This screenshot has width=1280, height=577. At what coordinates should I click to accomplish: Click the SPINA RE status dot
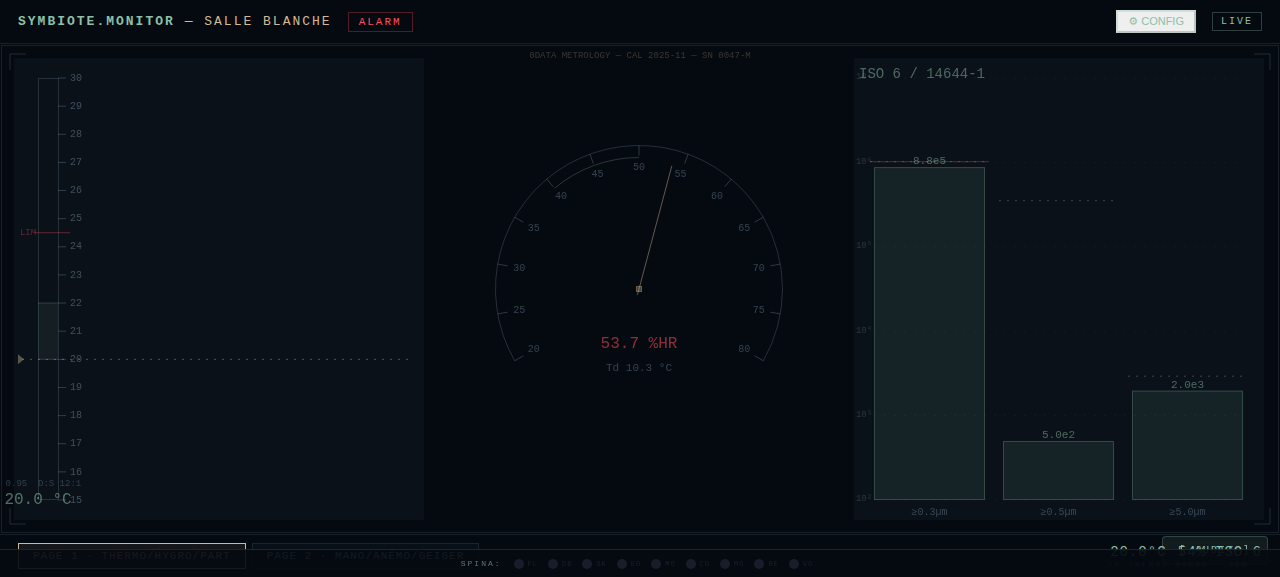tap(759, 564)
